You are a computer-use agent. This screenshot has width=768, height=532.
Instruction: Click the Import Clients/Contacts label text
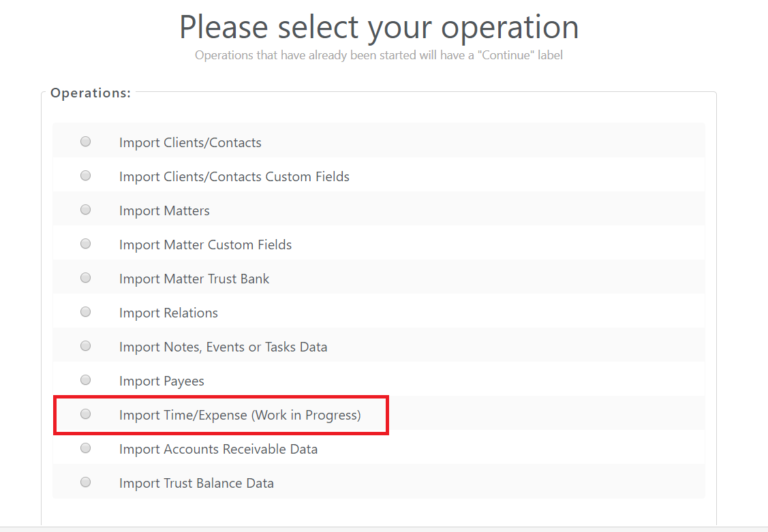coord(190,143)
